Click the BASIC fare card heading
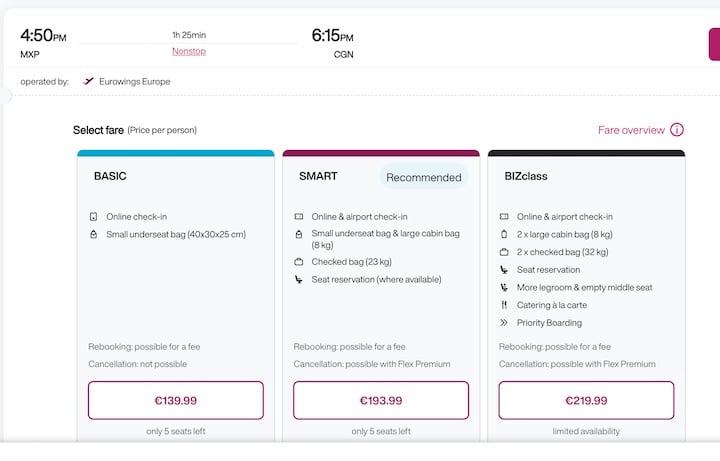 [110, 176]
